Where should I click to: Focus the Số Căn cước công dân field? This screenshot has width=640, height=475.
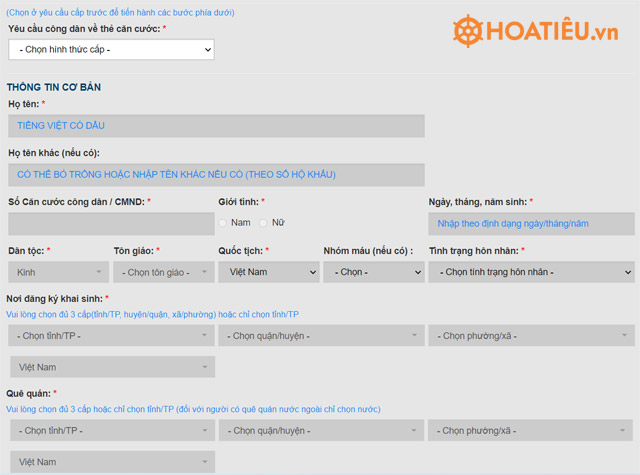pos(110,223)
